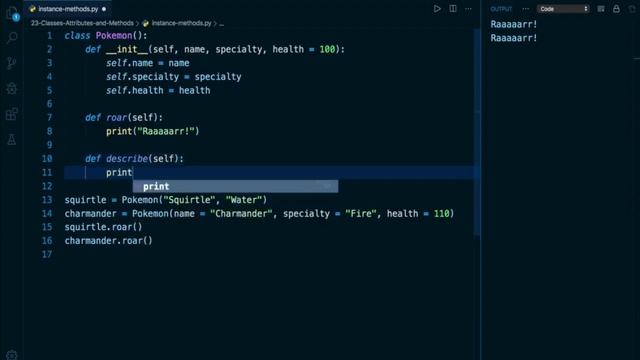Image resolution: width=640 pixels, height=360 pixels.
Task: Click line number 17 in gutter
Action: tap(47, 255)
